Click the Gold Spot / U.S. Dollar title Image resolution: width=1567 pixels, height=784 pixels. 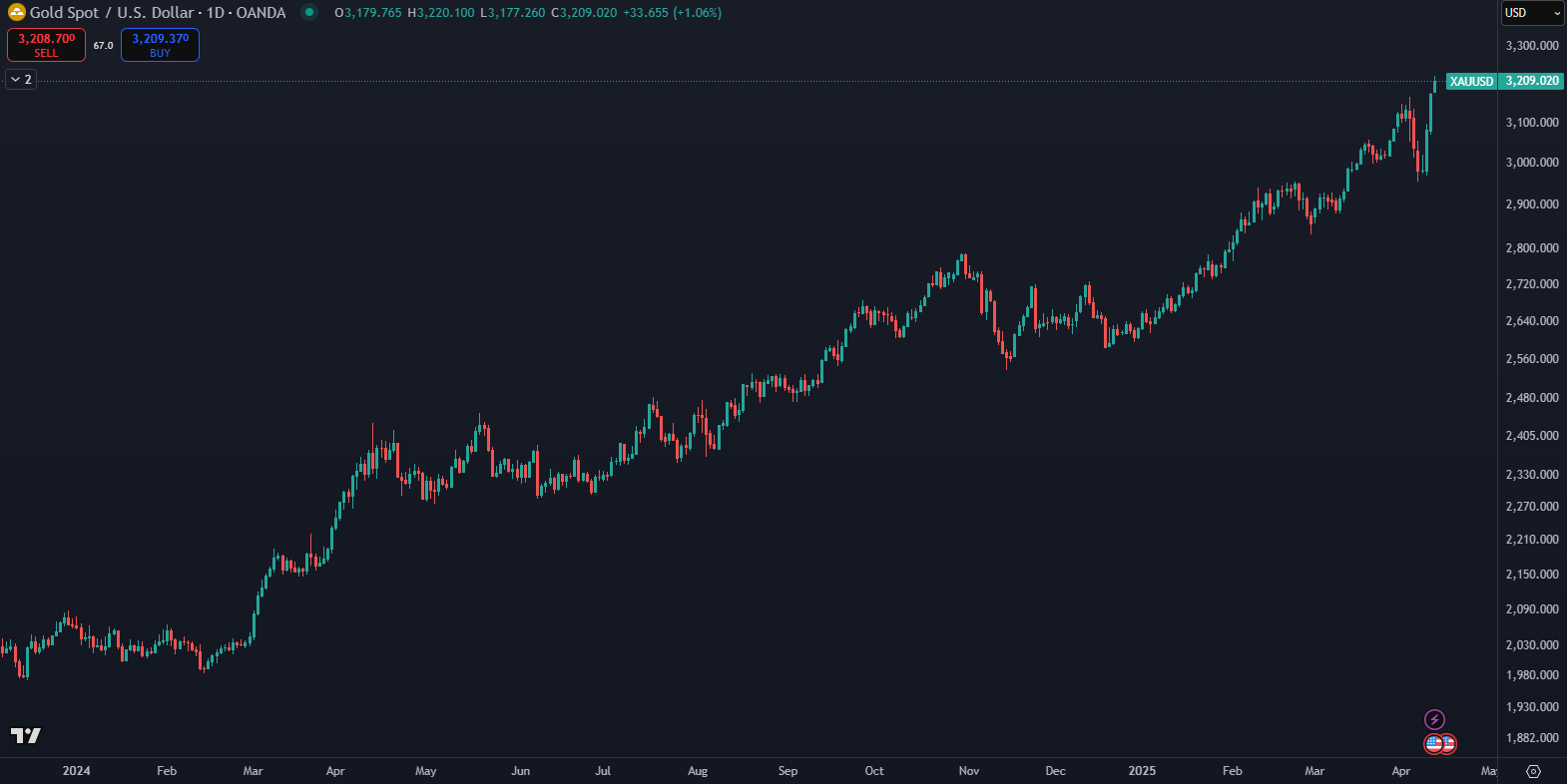tap(158, 13)
